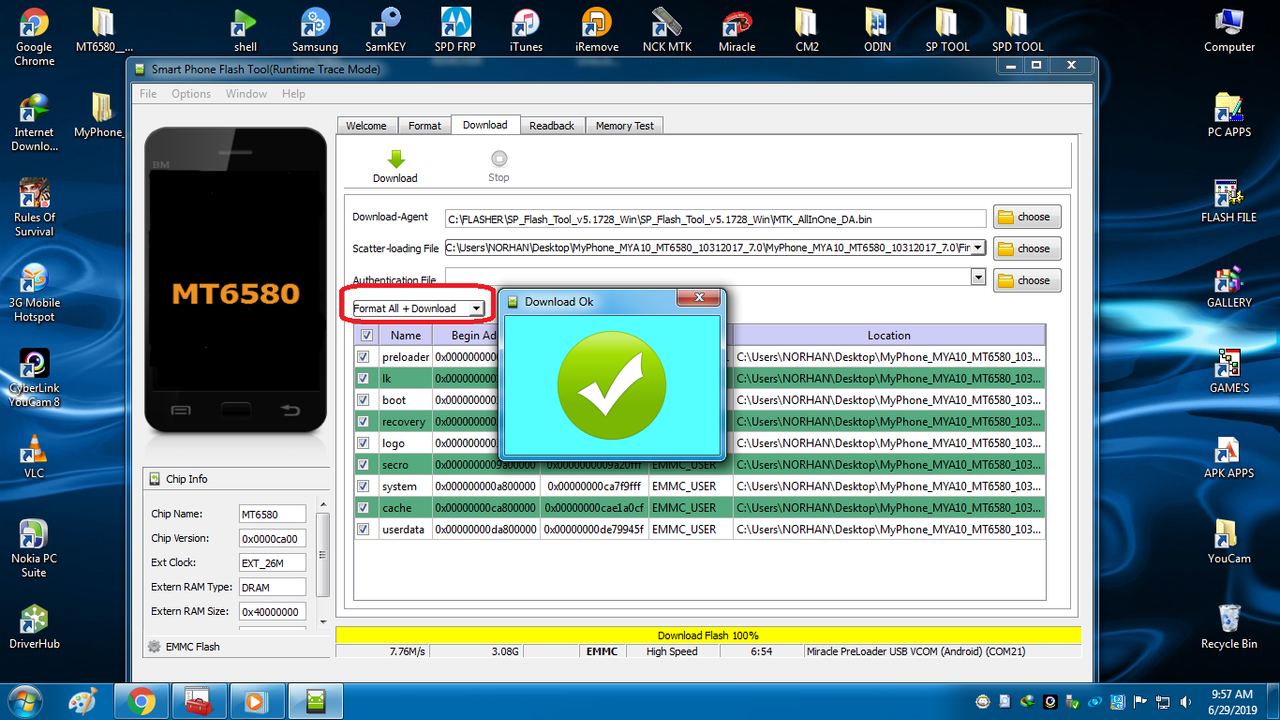1280x720 pixels.
Task: Uncheck the preloader partition checkbox
Action: (x=363, y=356)
